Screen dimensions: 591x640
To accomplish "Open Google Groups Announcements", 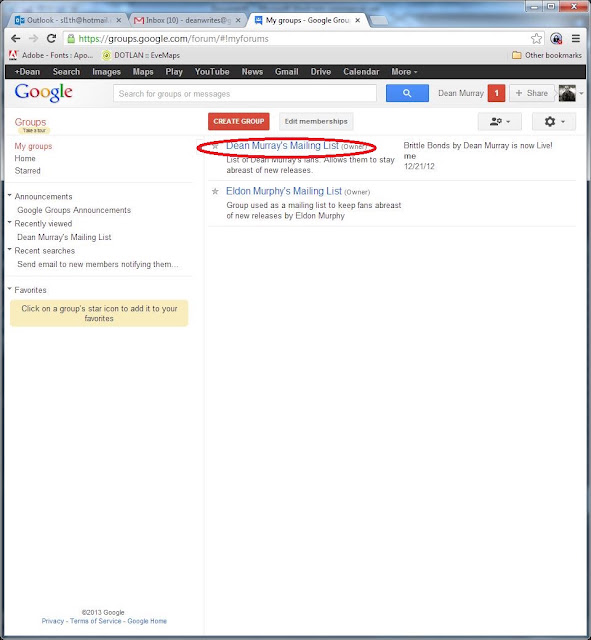I will [x=74, y=210].
